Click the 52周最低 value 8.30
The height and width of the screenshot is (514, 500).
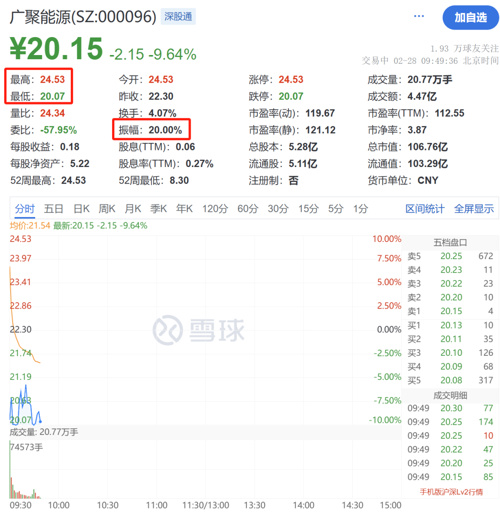click(179, 181)
